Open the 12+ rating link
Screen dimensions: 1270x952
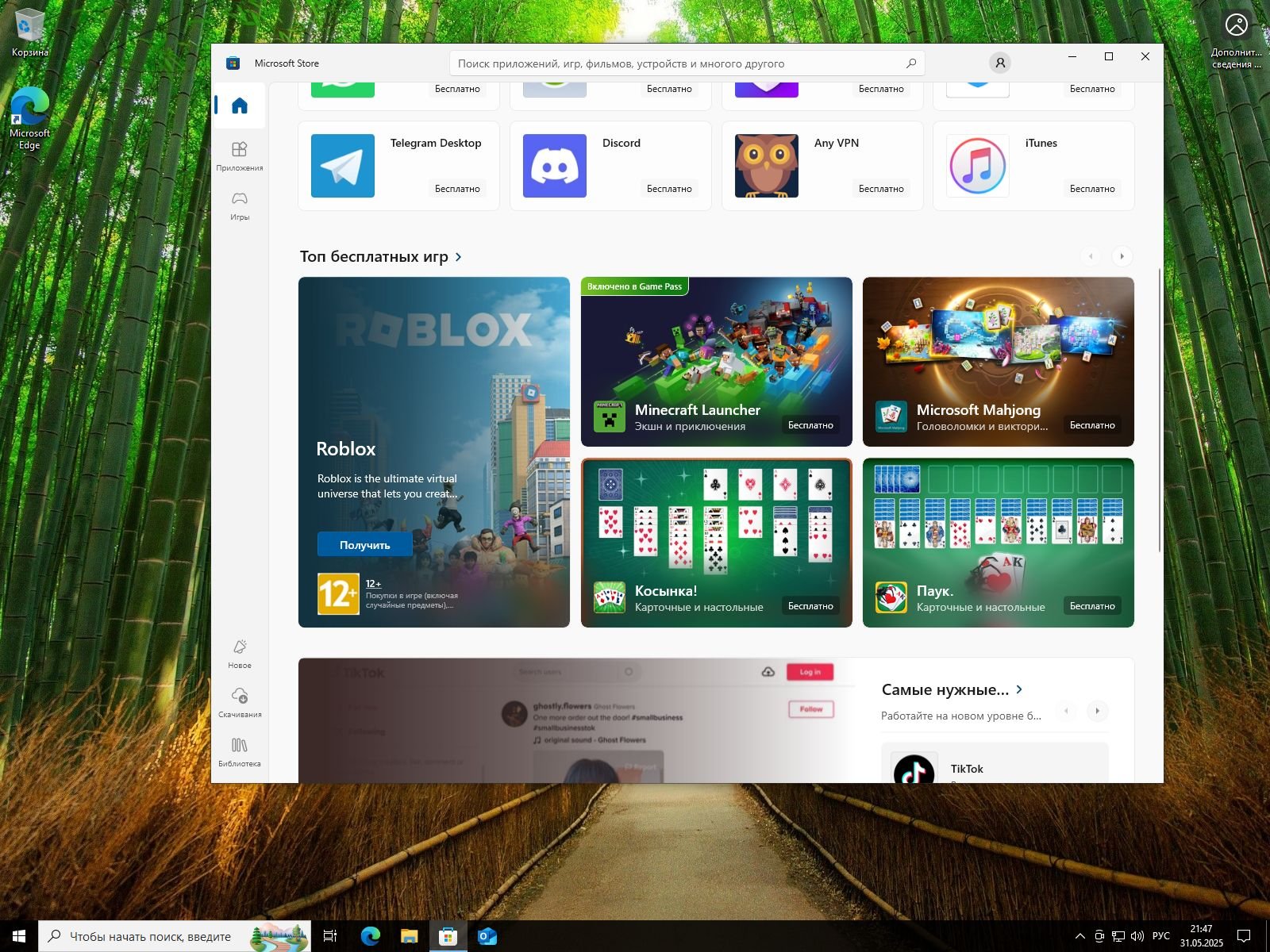click(x=373, y=584)
